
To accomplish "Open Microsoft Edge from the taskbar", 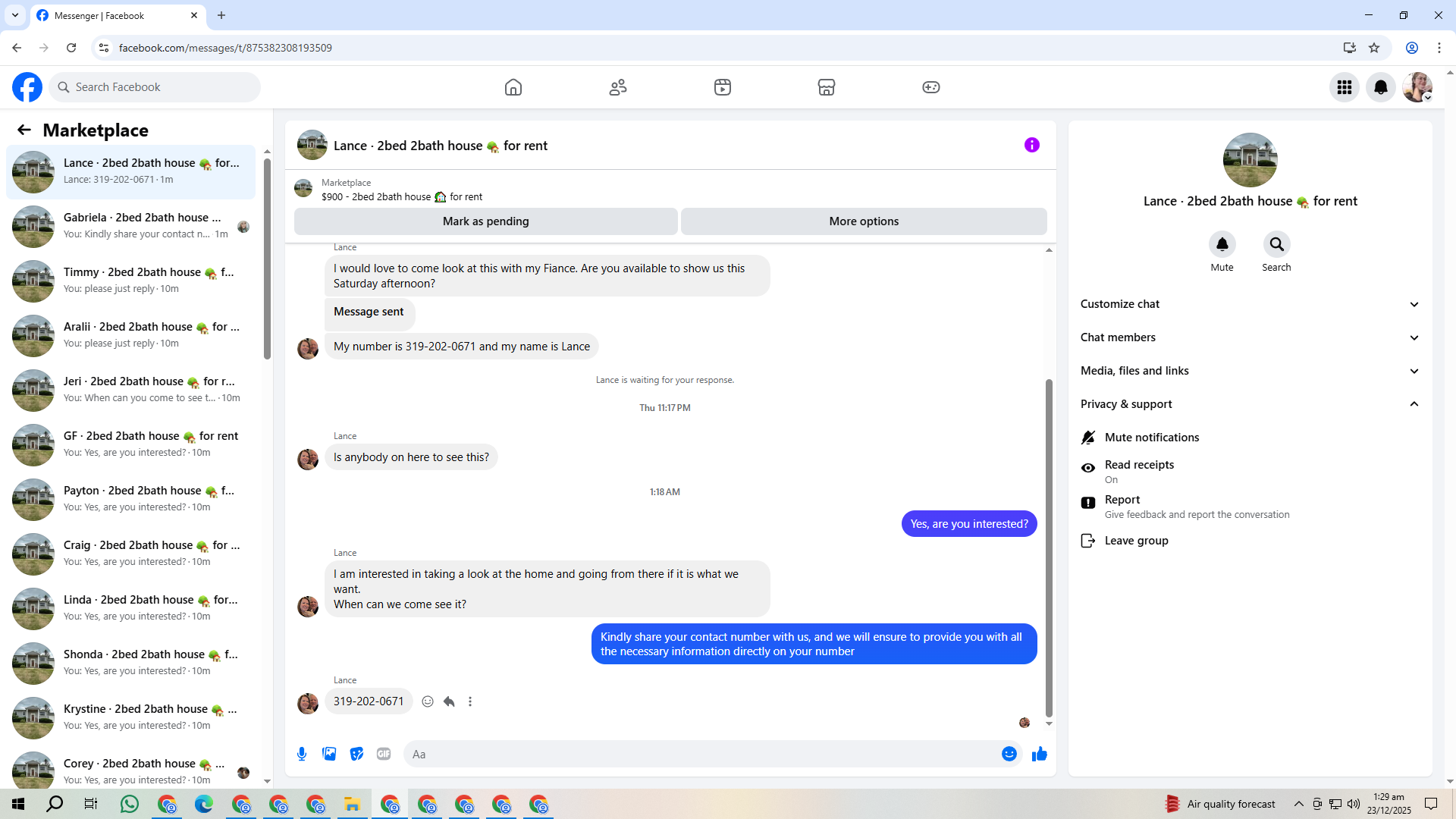I will (x=204, y=804).
